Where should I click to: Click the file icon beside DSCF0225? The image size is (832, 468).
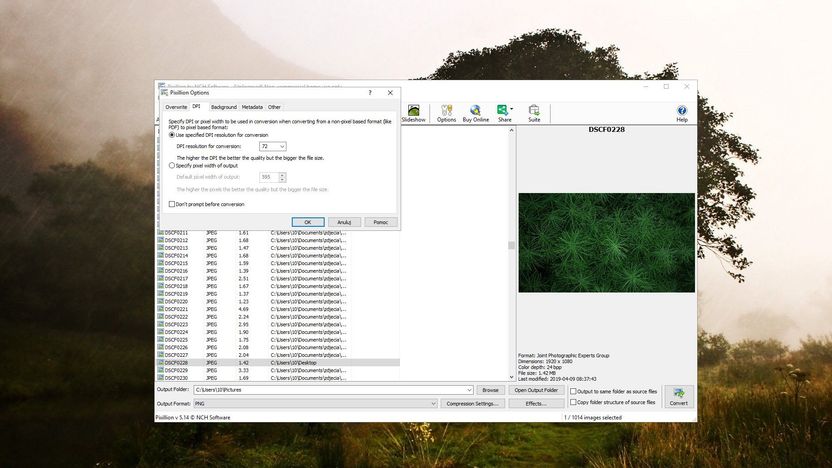(160, 340)
